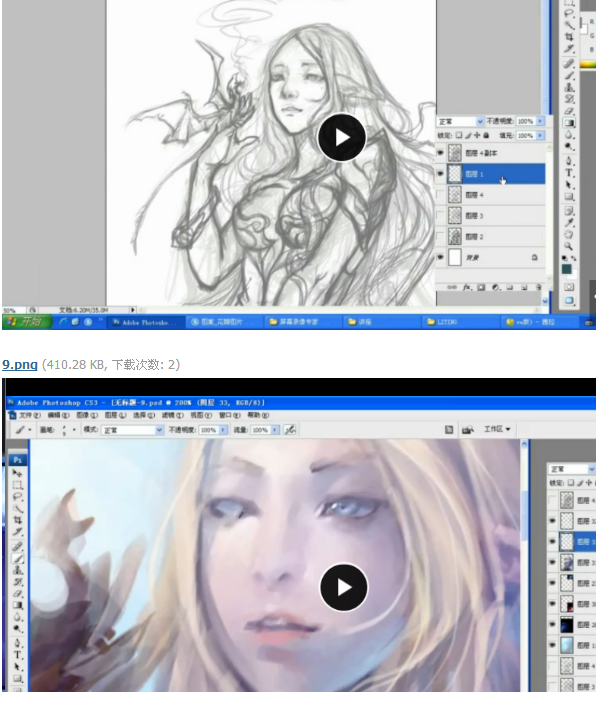Select the Crop tool in lower toolbox

17,520
